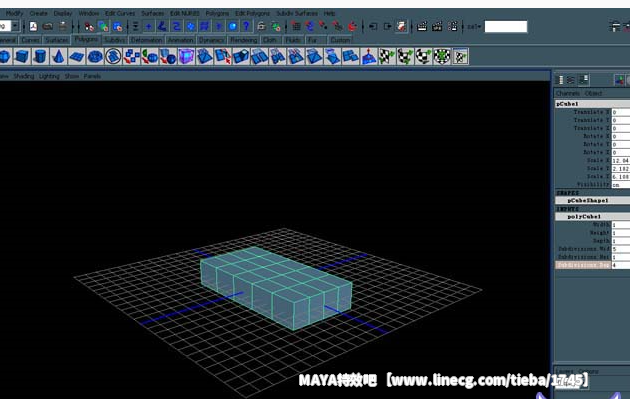This screenshot has height=399, width=630.
Task: Create a polygon torus from the shelf
Action: [x=95, y=56]
